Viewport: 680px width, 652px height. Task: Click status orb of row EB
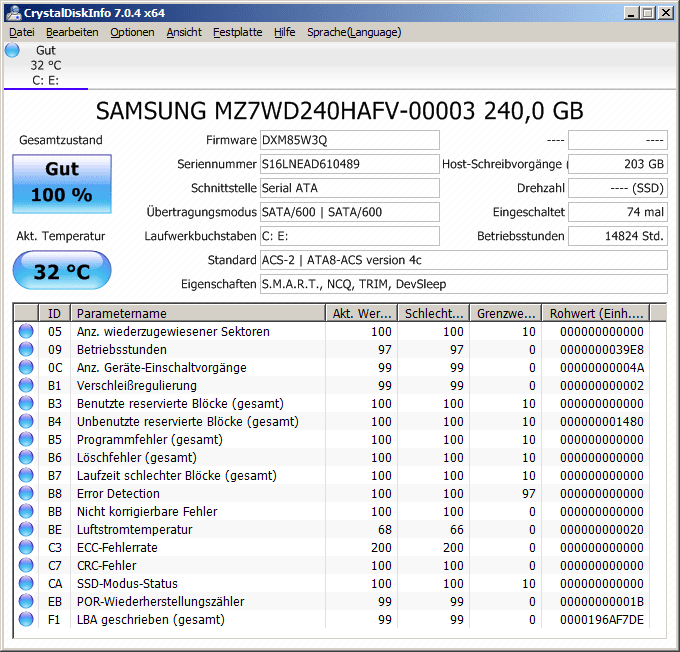tap(26, 601)
